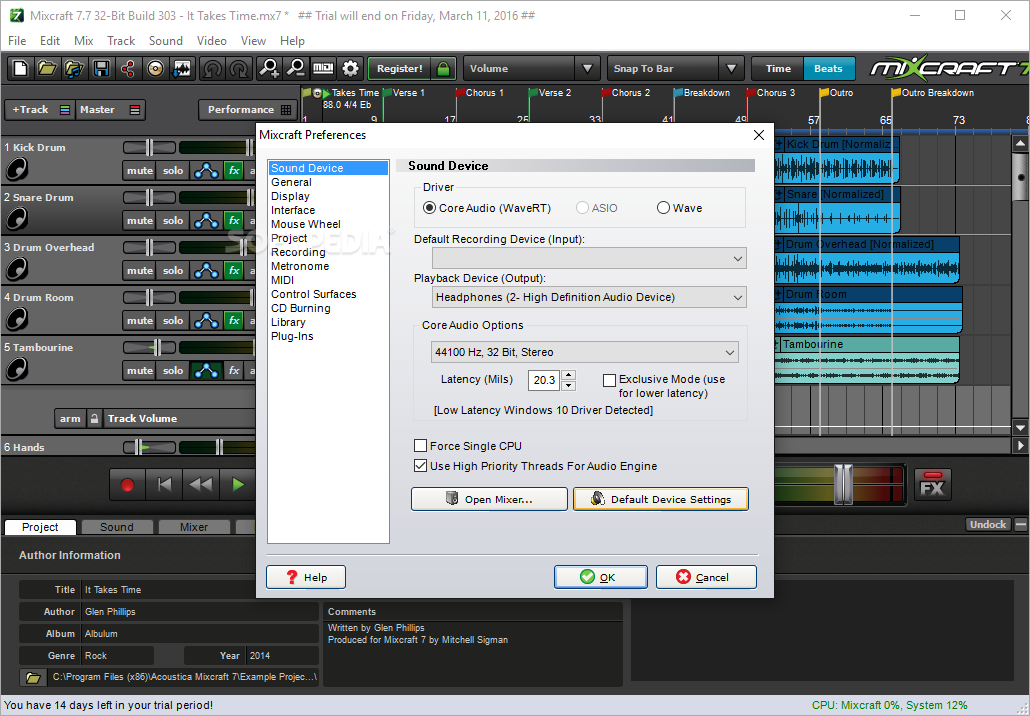Viewport: 1030px width, 716px height.
Task: Click the redo arrow icon
Action: (x=239, y=68)
